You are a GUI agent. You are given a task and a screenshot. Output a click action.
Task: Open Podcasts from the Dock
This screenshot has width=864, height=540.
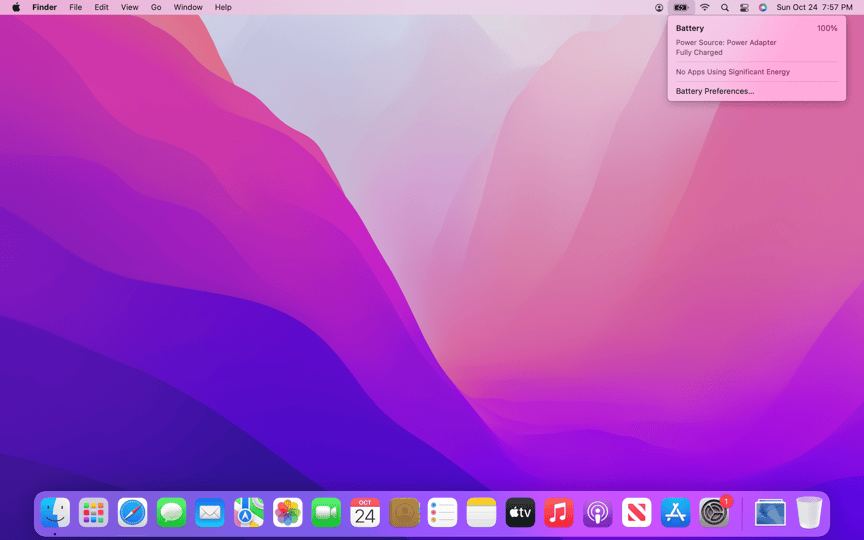click(x=597, y=513)
